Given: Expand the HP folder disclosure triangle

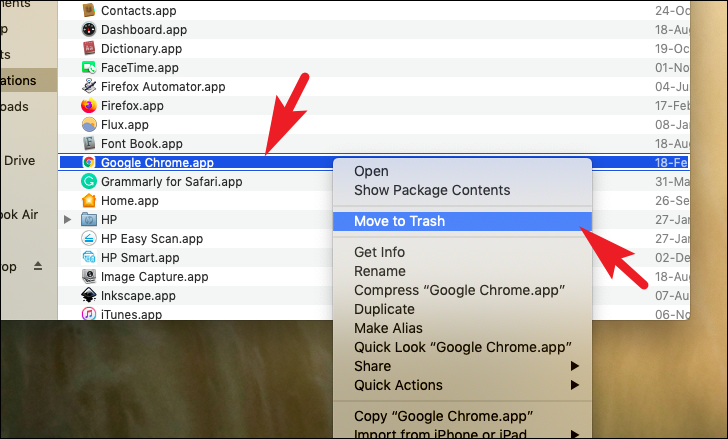Looking at the screenshot, I should [68, 219].
